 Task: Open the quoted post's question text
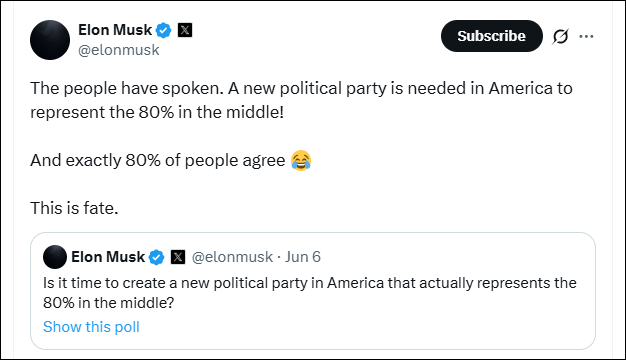pos(310,293)
